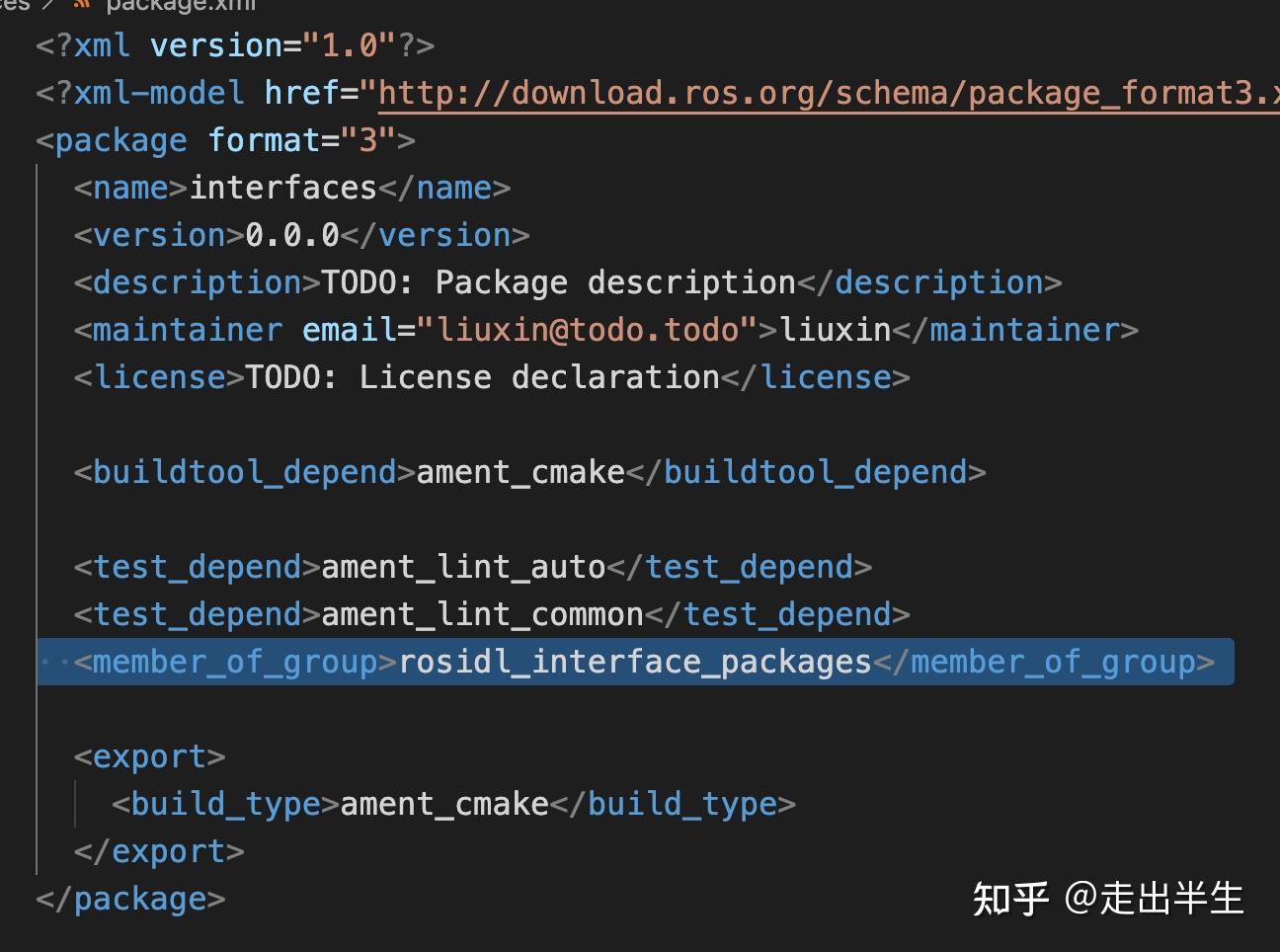The image size is (1280, 952).
Task: Click ament_cmake in the buildtool_depend line
Action: [520, 472]
